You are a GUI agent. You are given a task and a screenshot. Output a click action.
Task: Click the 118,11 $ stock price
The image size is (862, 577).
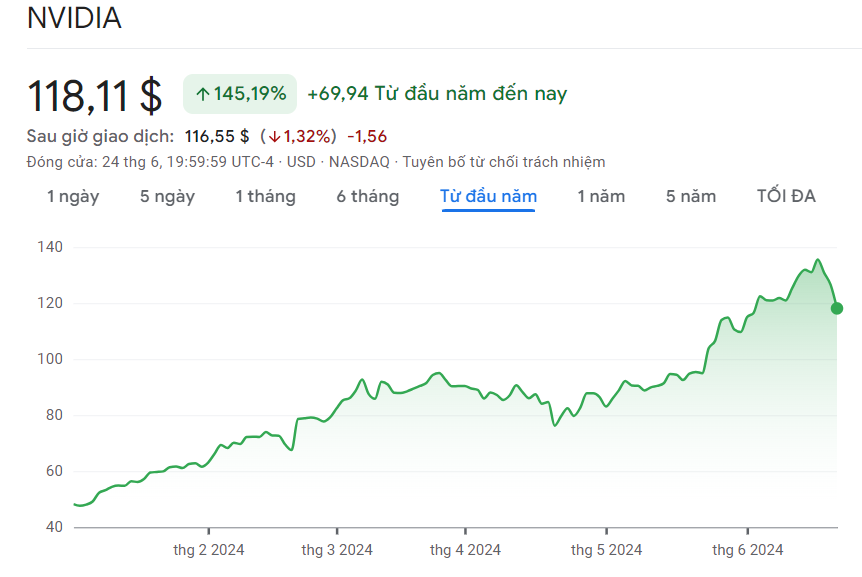[95, 96]
